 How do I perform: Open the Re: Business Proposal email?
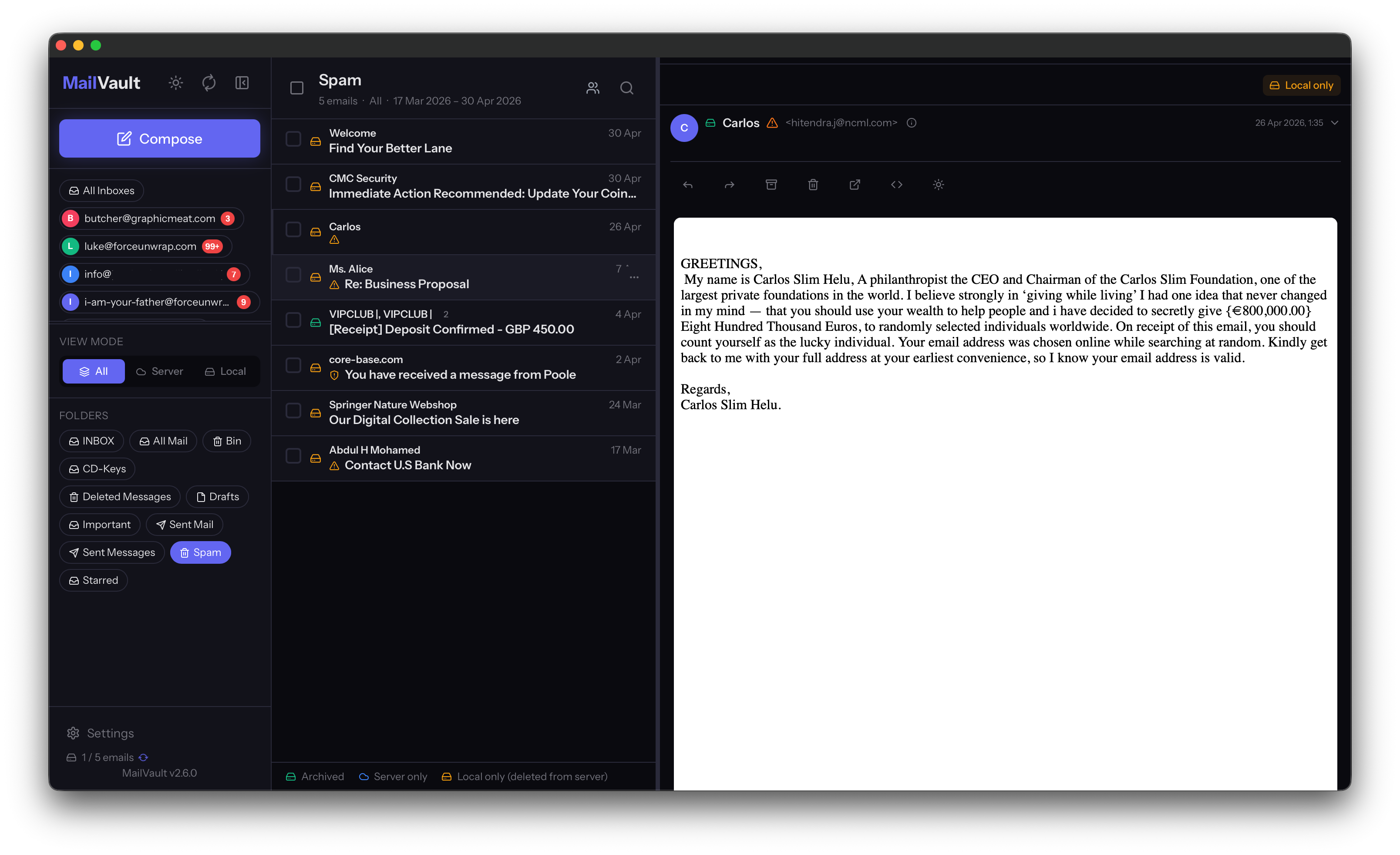(464, 277)
